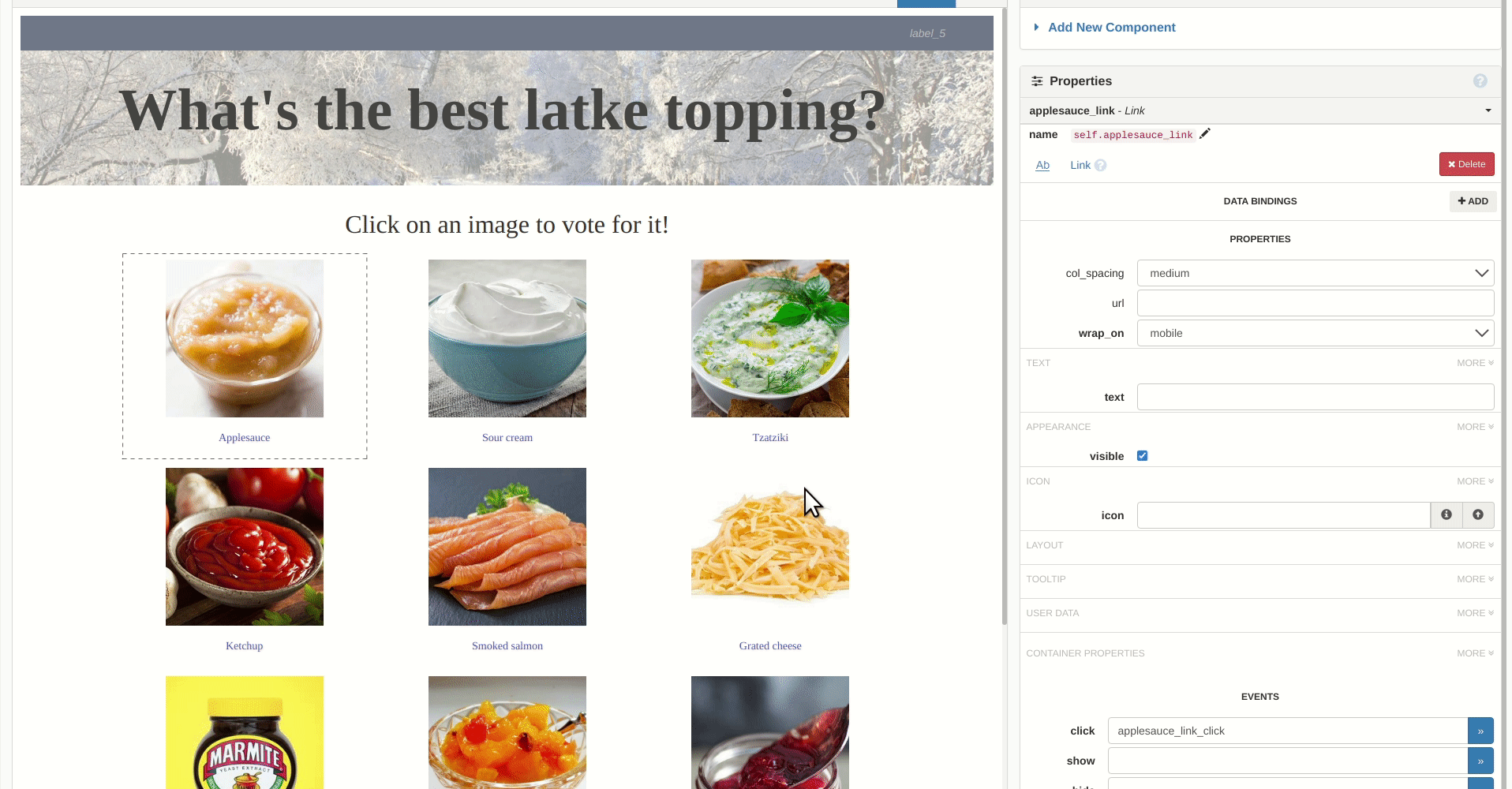The width and height of the screenshot is (1512, 789).
Task: Open the col_spacing dropdown
Action: (x=1316, y=273)
